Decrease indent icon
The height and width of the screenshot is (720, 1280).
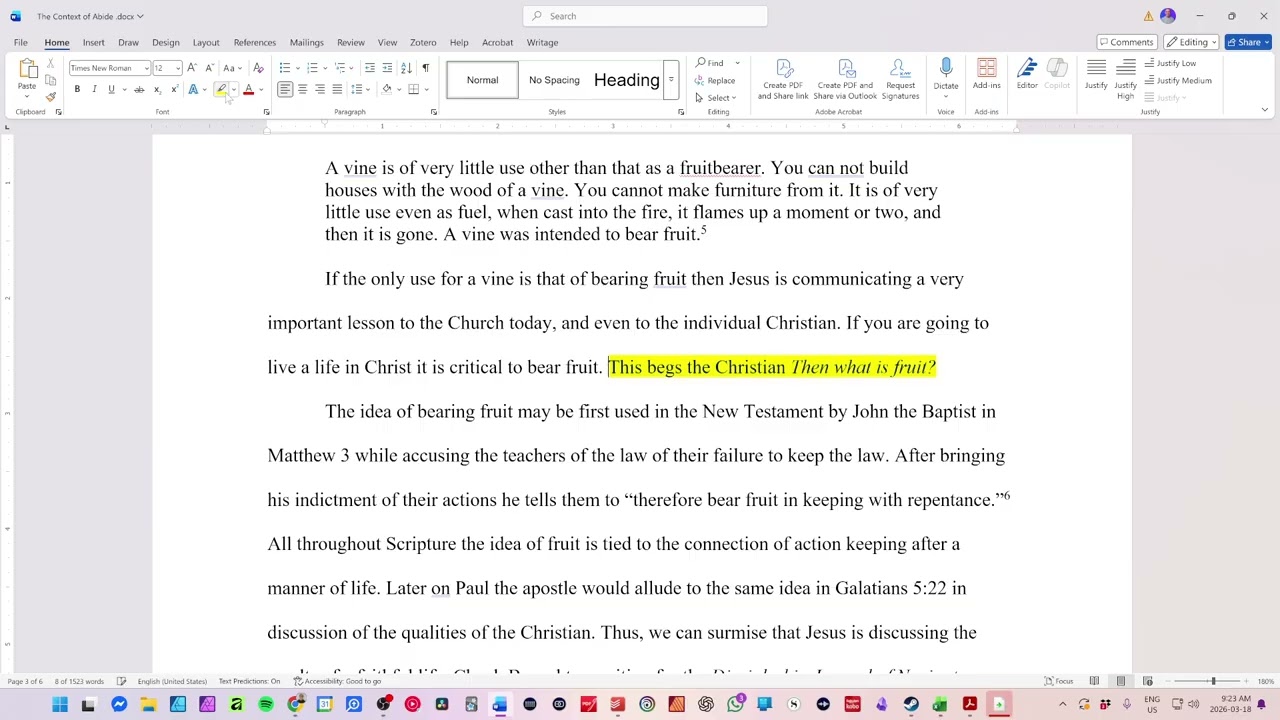coord(370,67)
